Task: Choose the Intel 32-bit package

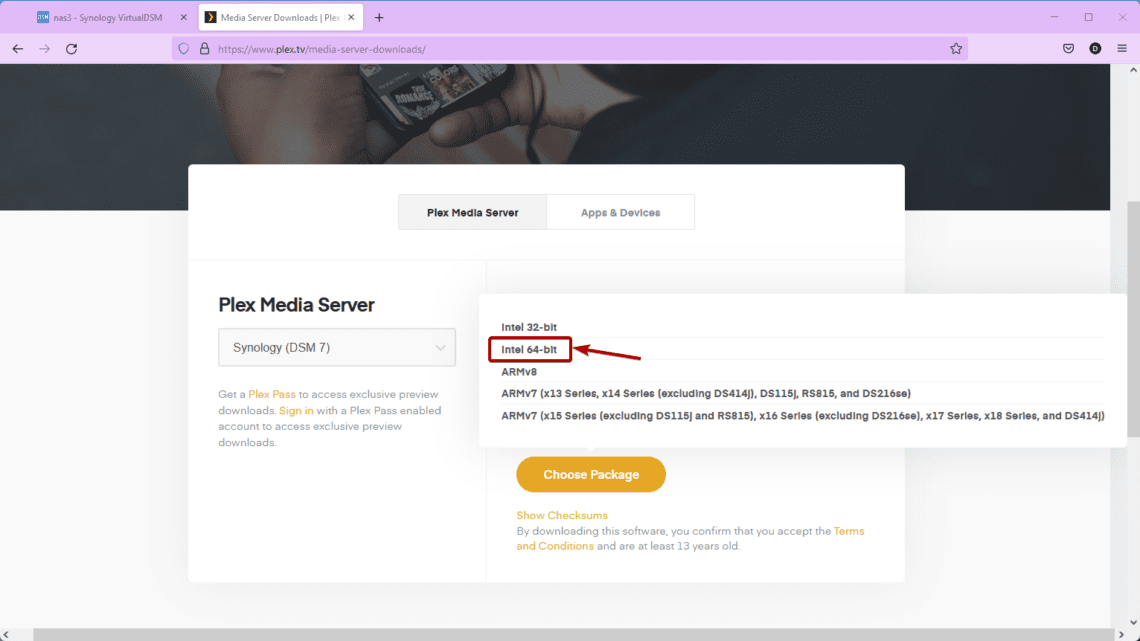Action: (x=529, y=327)
